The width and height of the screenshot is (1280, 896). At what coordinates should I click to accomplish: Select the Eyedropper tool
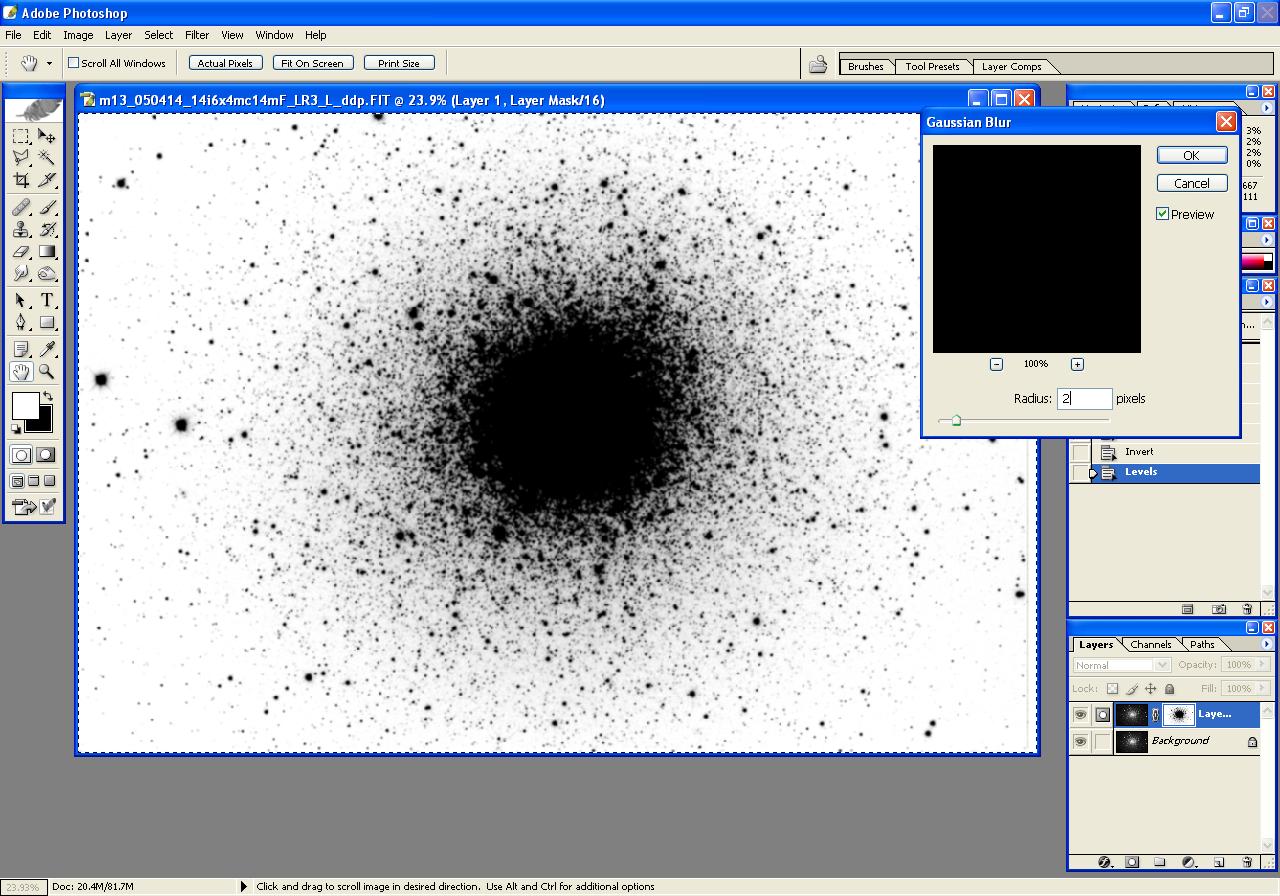tap(47, 349)
